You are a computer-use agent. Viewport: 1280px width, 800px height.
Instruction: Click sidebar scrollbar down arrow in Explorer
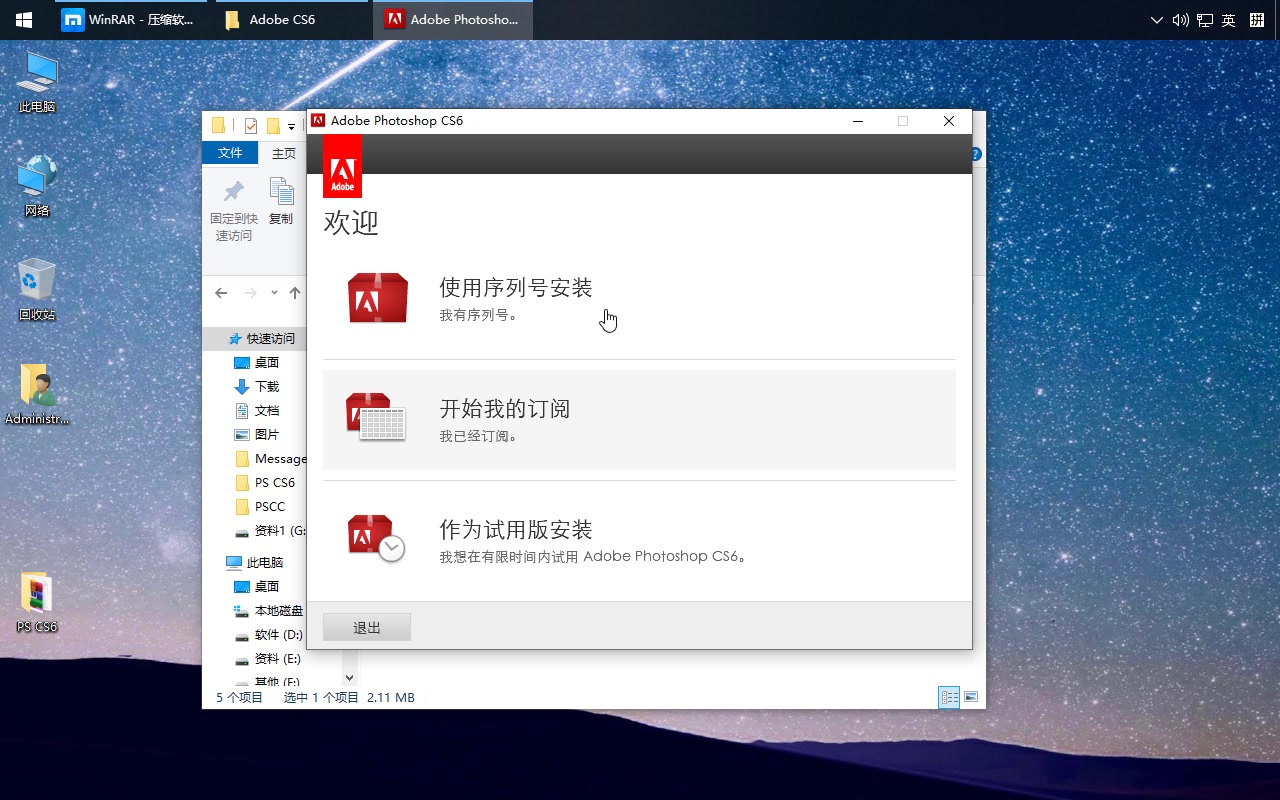pos(349,678)
